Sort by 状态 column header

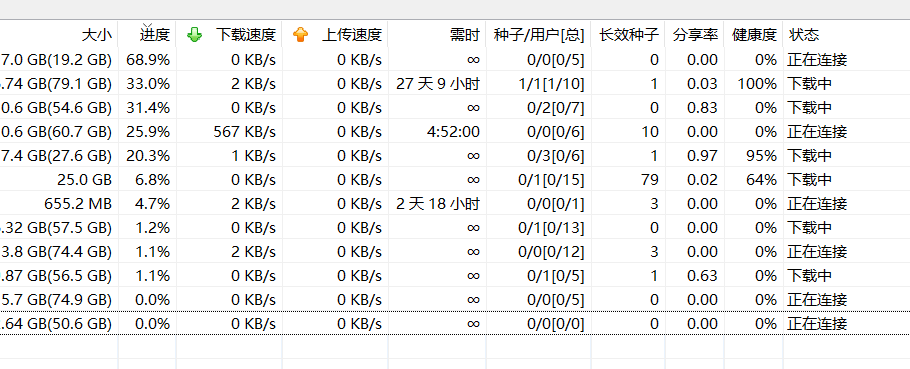click(846, 35)
